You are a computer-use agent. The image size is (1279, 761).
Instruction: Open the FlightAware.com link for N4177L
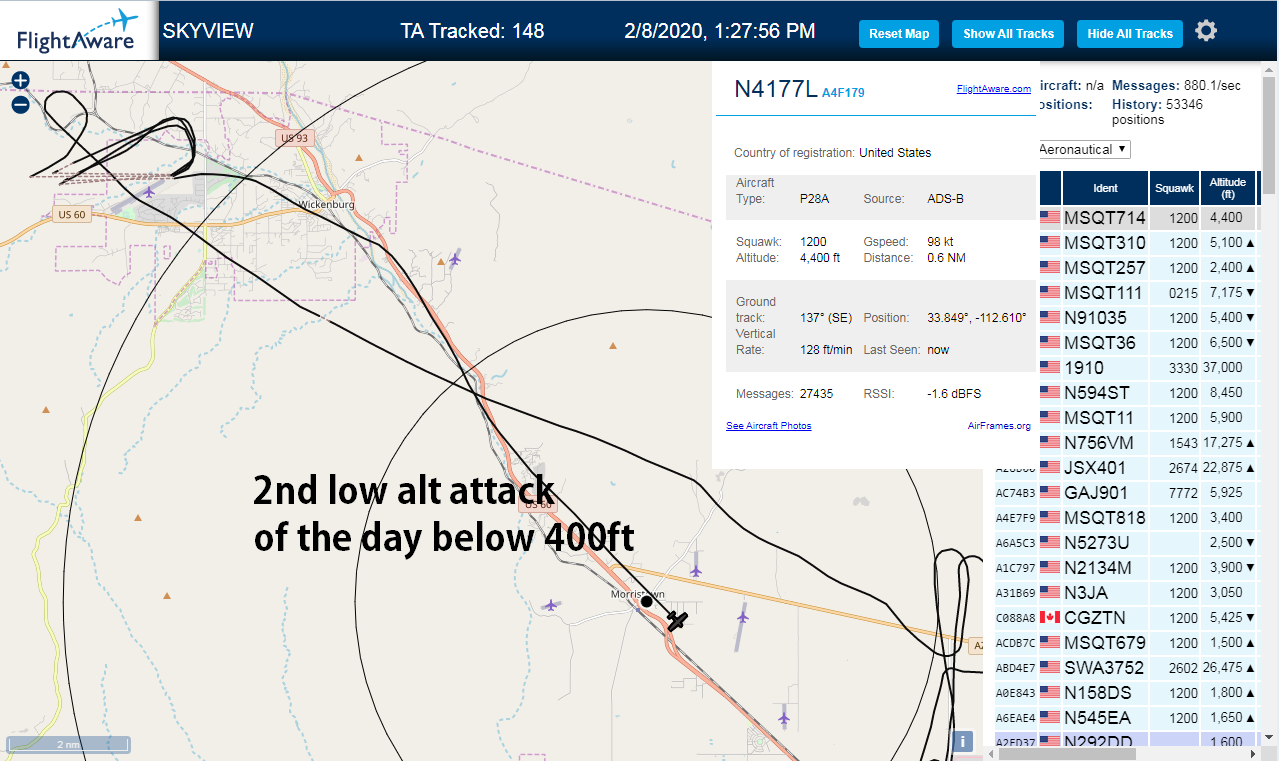[x=993, y=89]
